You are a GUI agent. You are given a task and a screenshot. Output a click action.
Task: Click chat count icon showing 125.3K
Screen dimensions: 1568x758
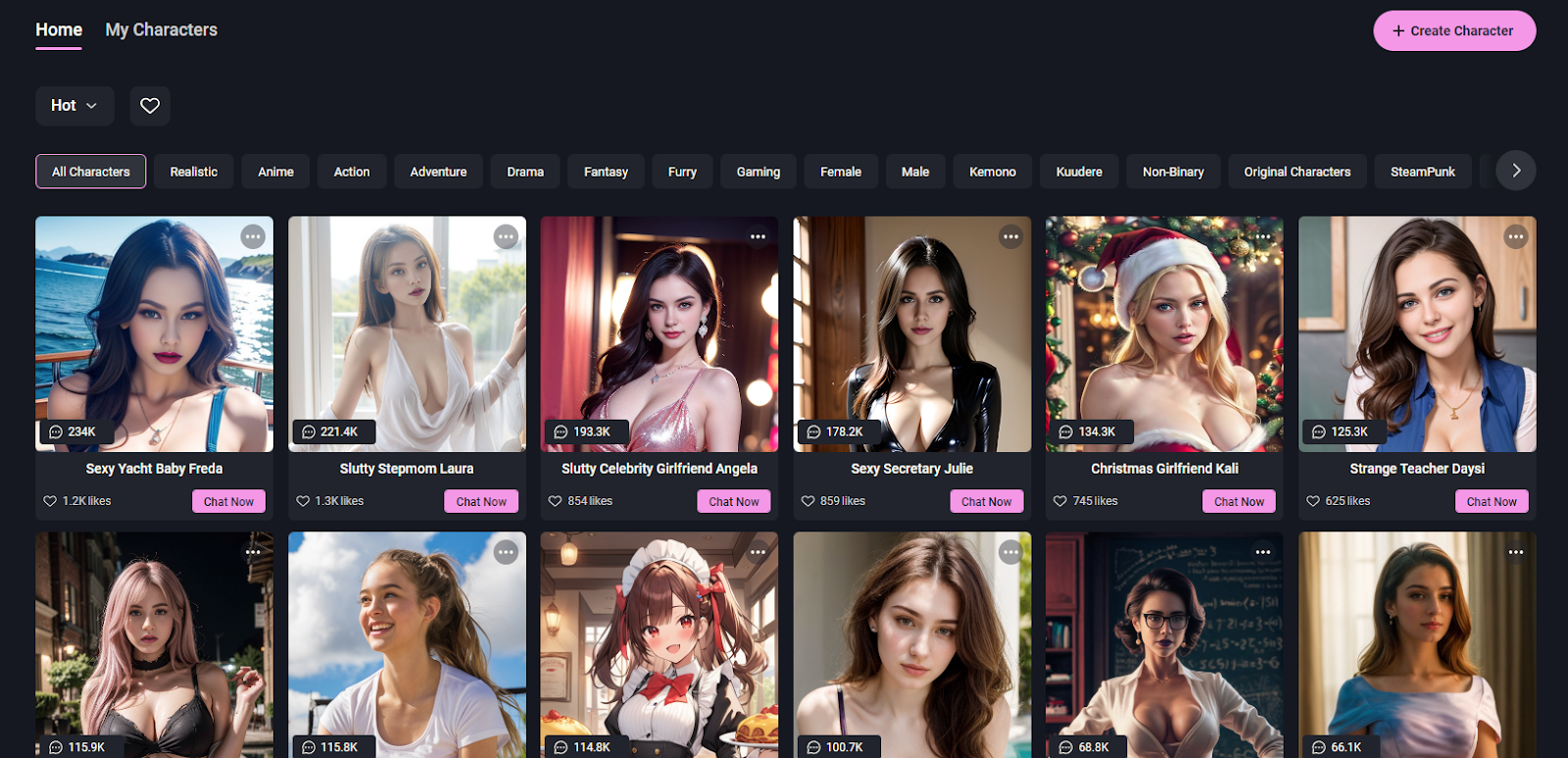point(1319,431)
